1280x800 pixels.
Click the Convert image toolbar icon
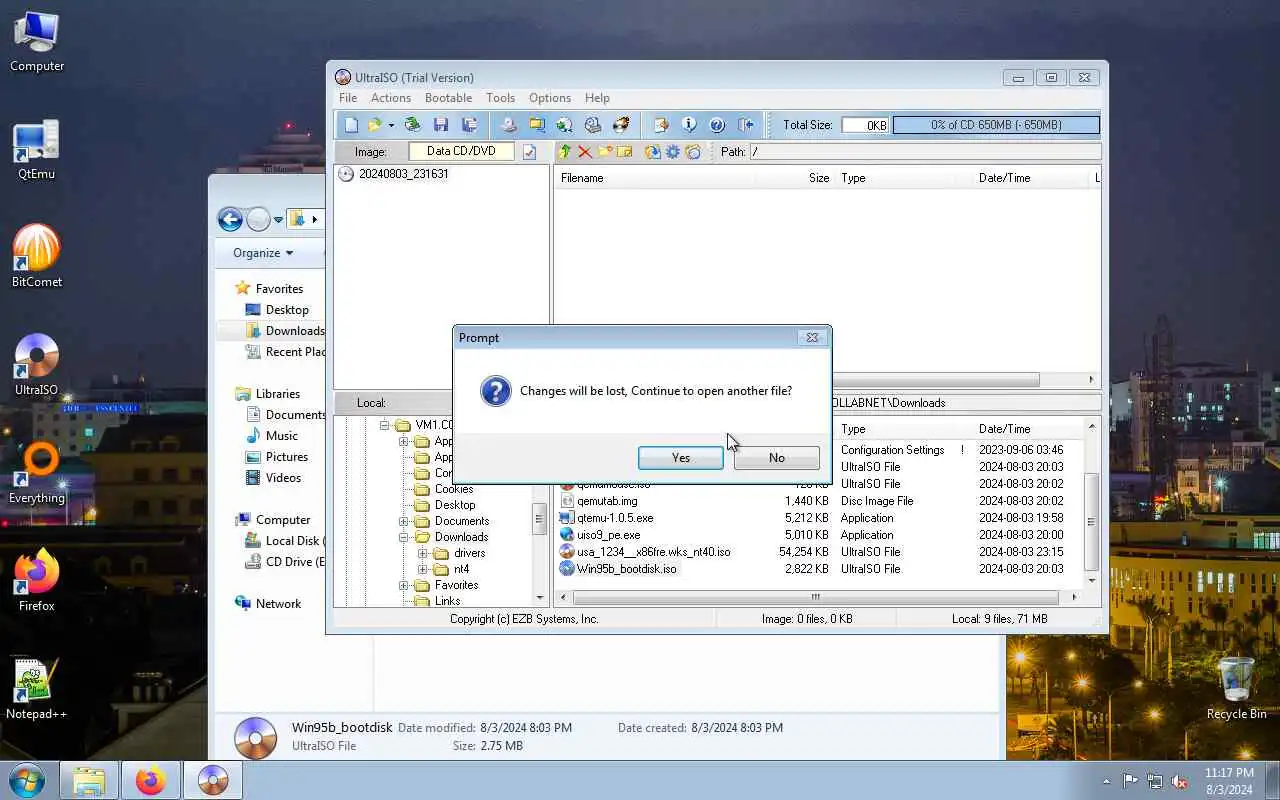[x=565, y=125]
